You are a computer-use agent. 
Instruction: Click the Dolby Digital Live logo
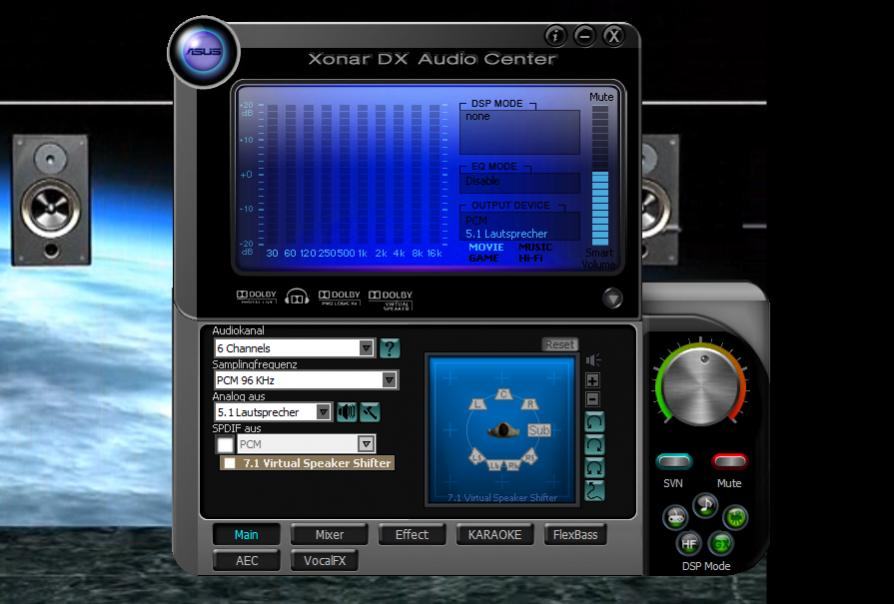tap(257, 297)
